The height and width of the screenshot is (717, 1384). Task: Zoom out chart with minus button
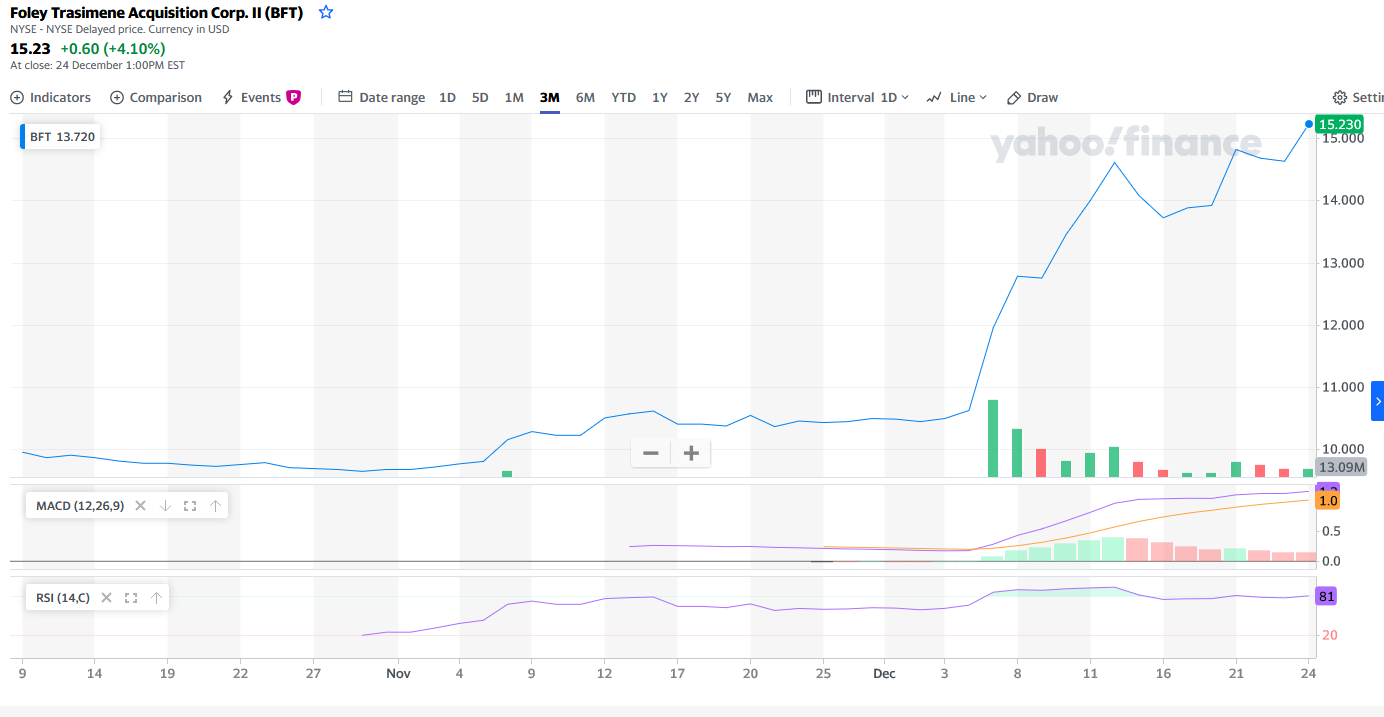[x=651, y=453]
